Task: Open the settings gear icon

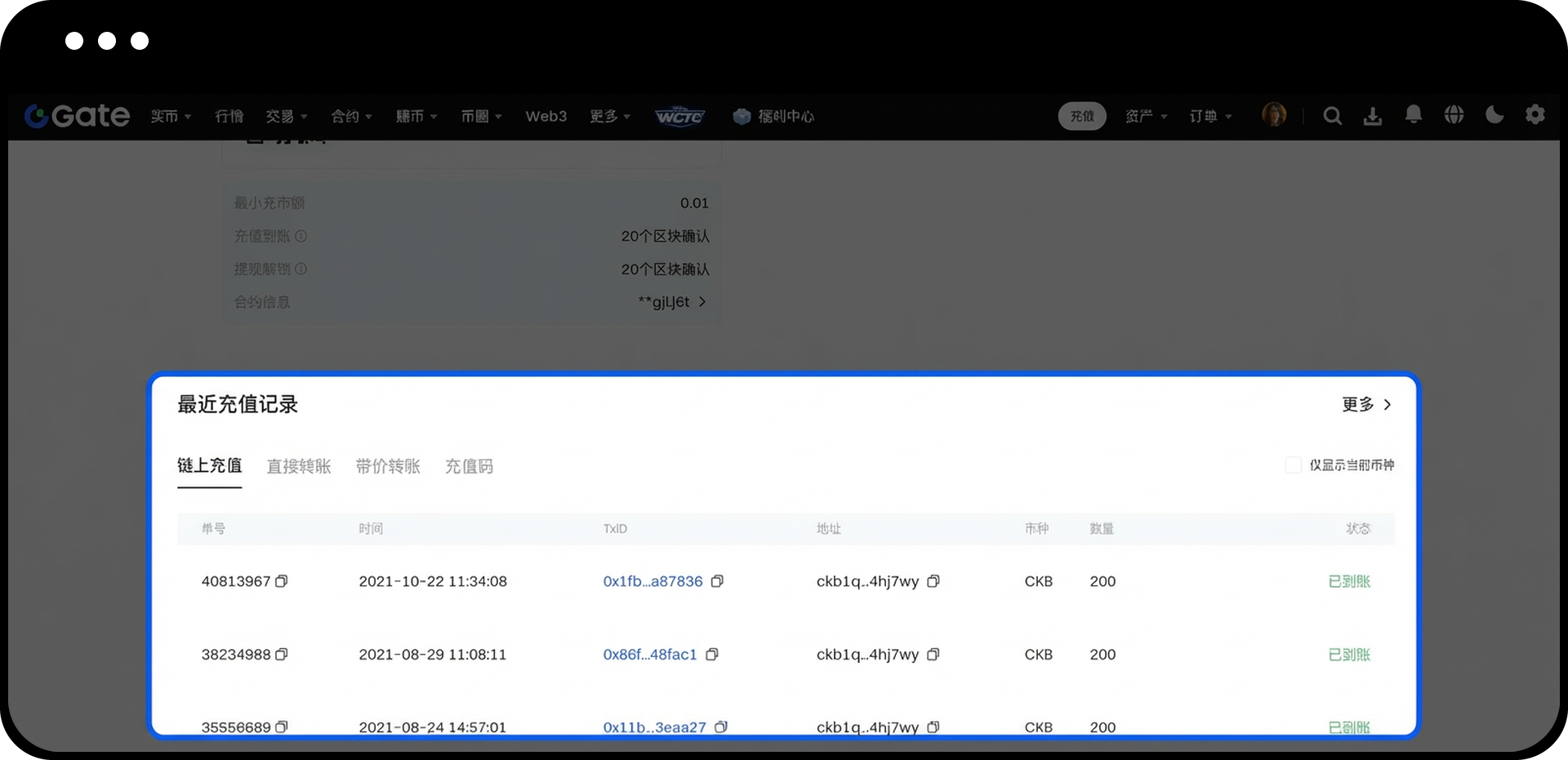Action: tap(1535, 115)
